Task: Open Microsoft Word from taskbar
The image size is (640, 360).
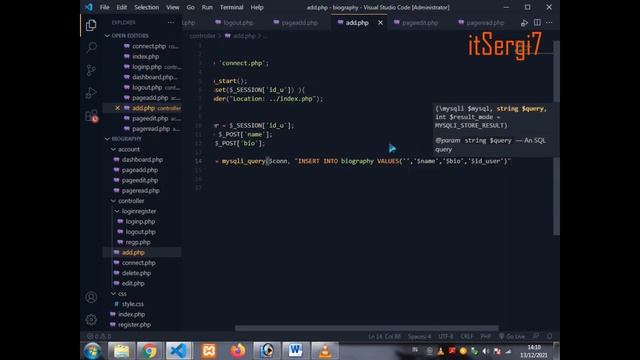Action: [296, 351]
